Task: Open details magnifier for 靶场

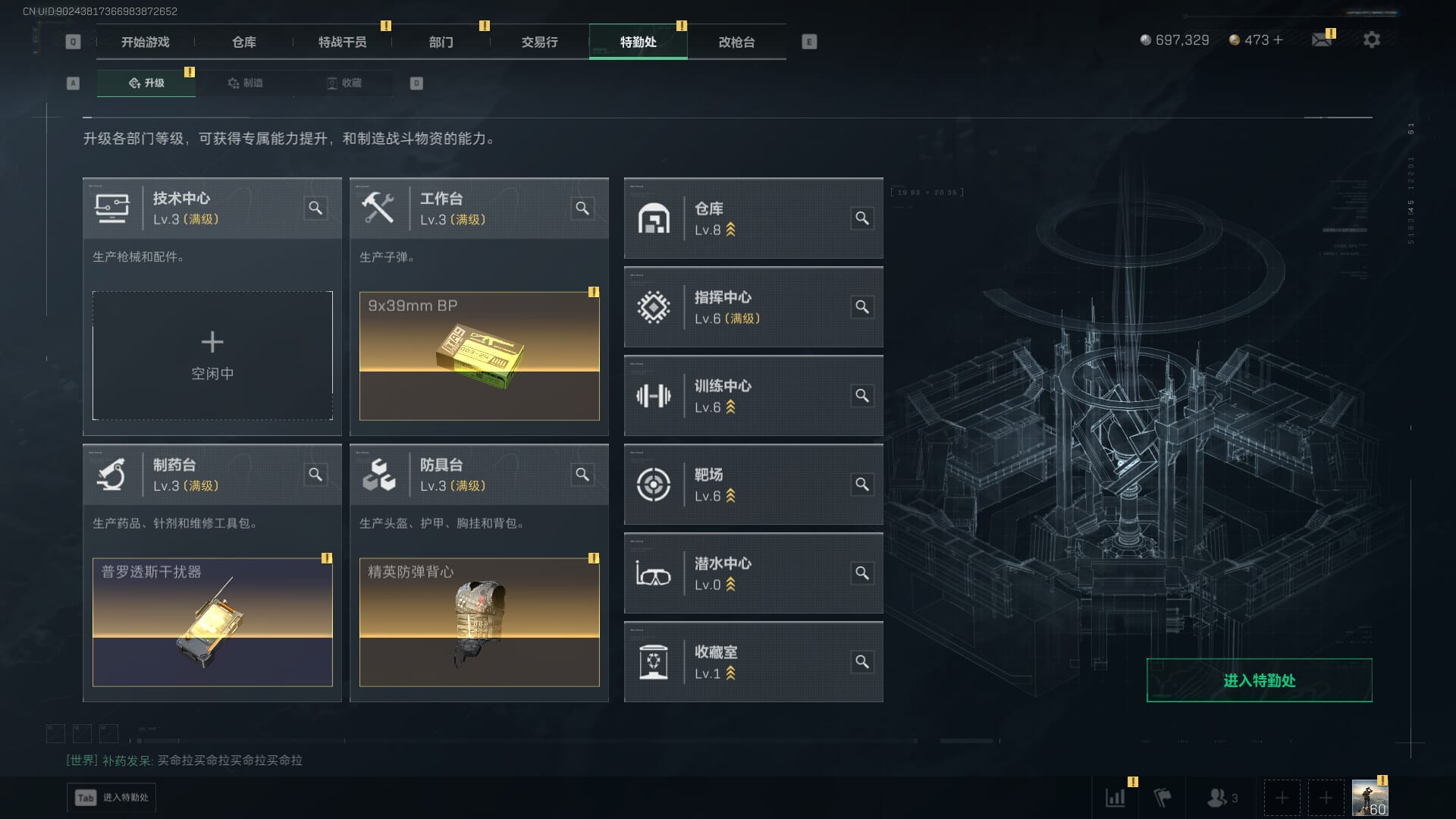Action: tap(862, 485)
